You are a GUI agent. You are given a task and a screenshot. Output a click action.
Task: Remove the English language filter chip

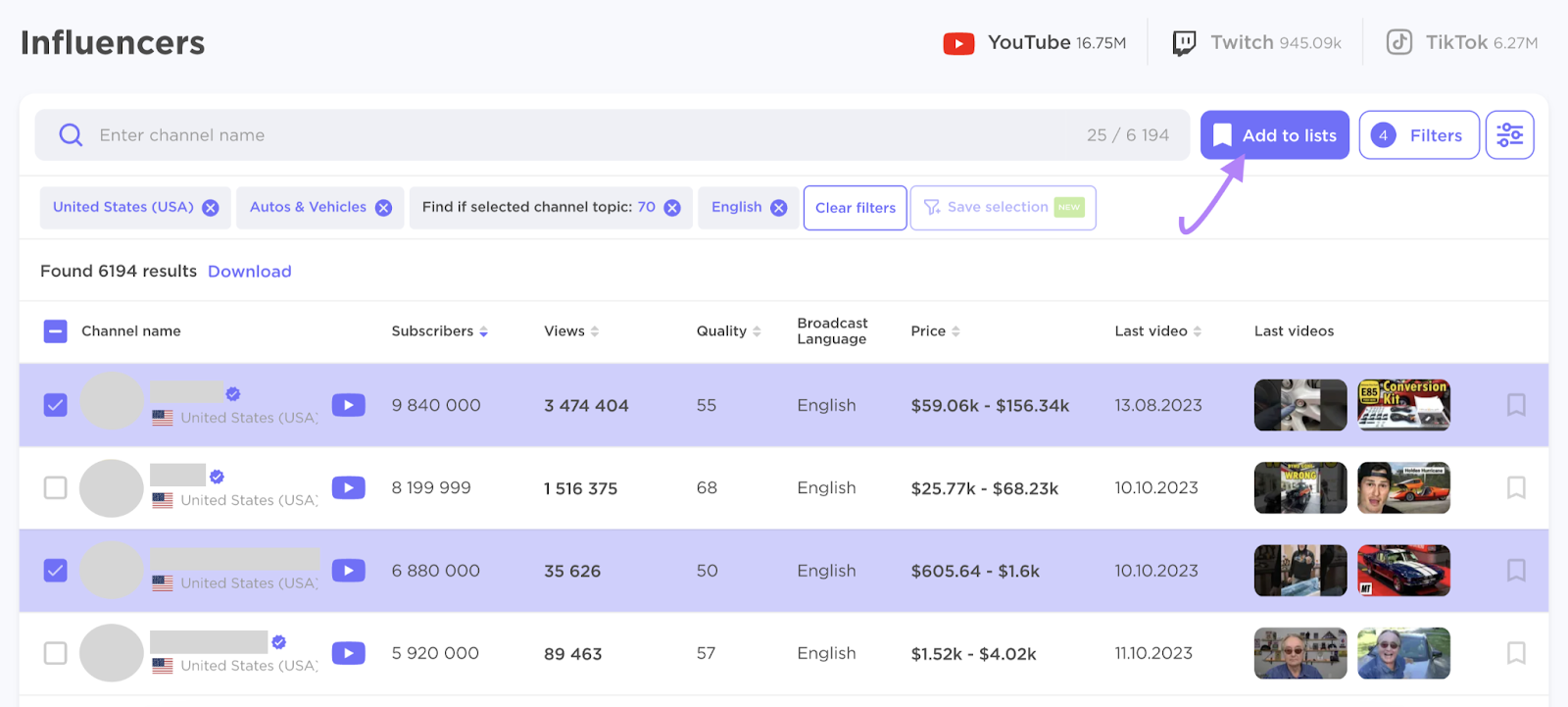(x=778, y=208)
